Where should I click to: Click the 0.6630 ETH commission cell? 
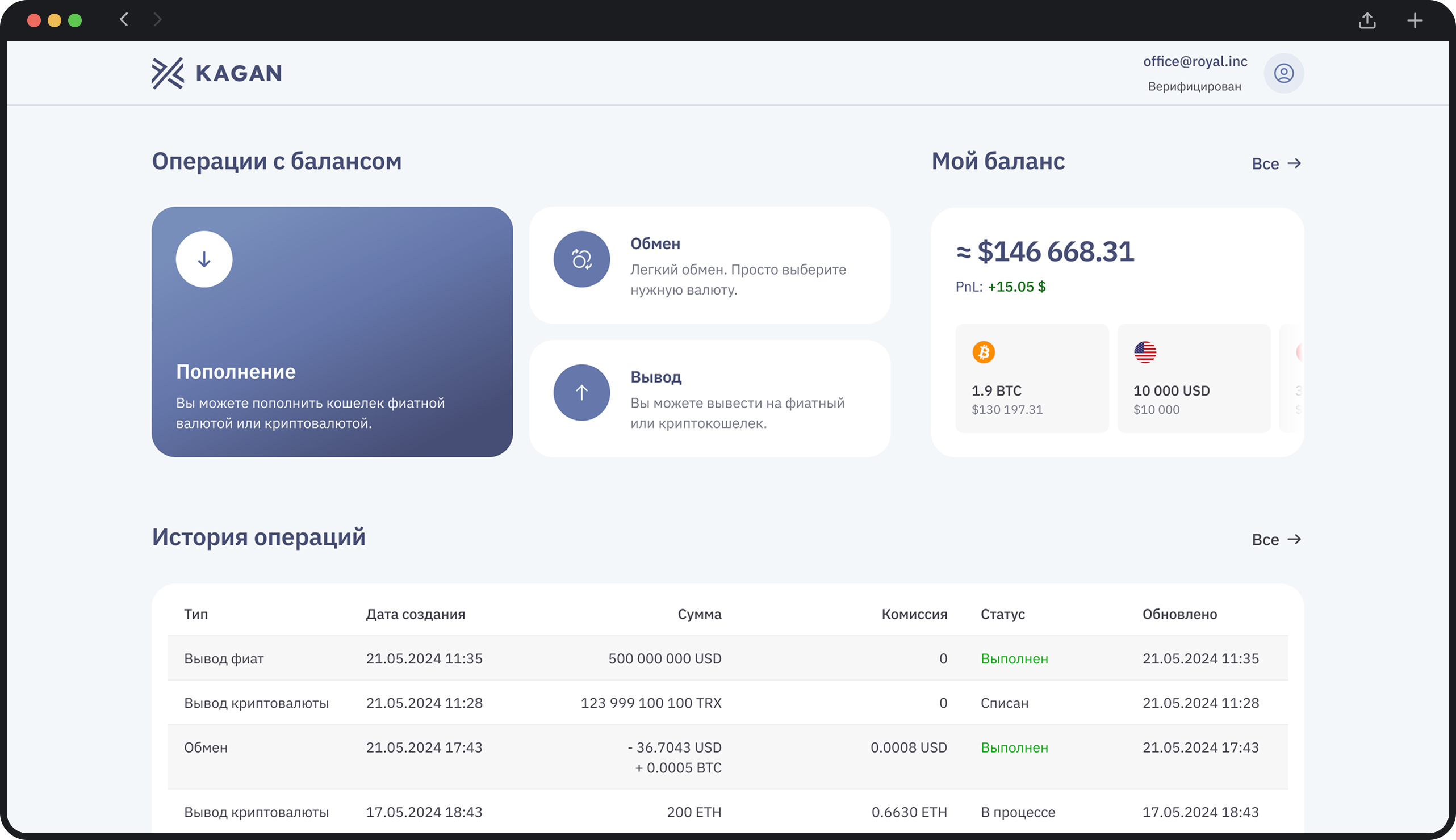[910, 812]
